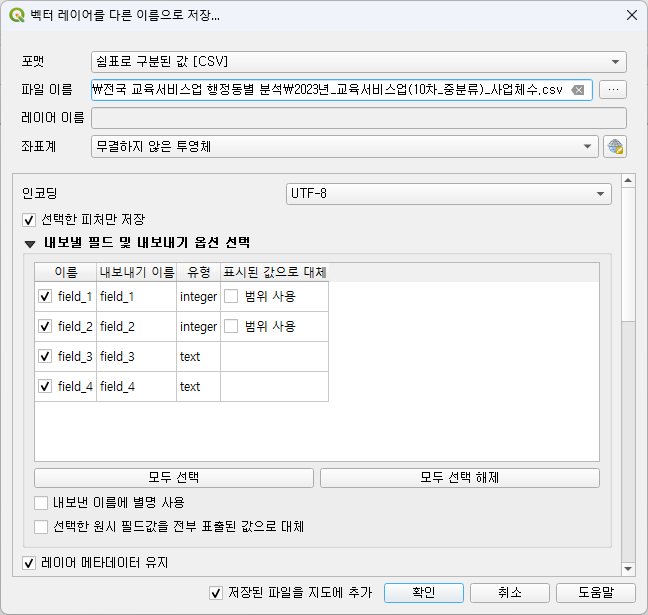Toggle 레이어 메타데이터 유지 checkbox
Screen dimensions: 648x615
[29, 563]
